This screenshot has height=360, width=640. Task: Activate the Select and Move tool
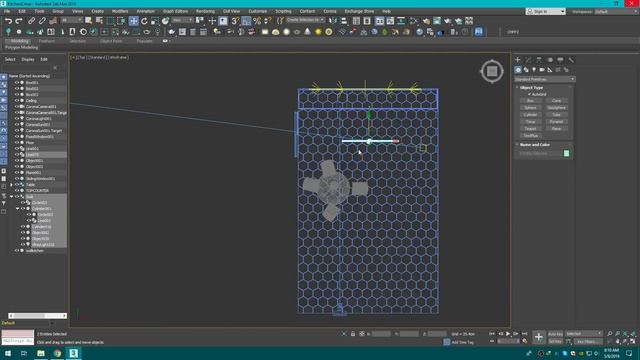tap(133, 21)
